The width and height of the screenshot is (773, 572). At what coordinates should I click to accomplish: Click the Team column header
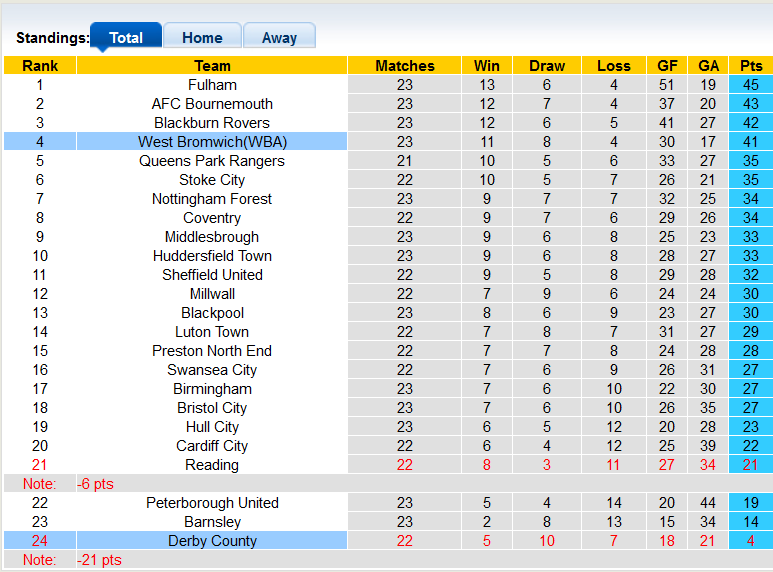pos(212,66)
